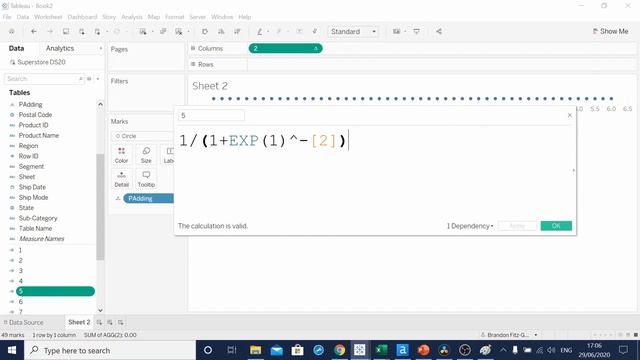Click the data pane Search field
Image resolution: width=640 pixels, height=360 pixels.
pos(41,79)
